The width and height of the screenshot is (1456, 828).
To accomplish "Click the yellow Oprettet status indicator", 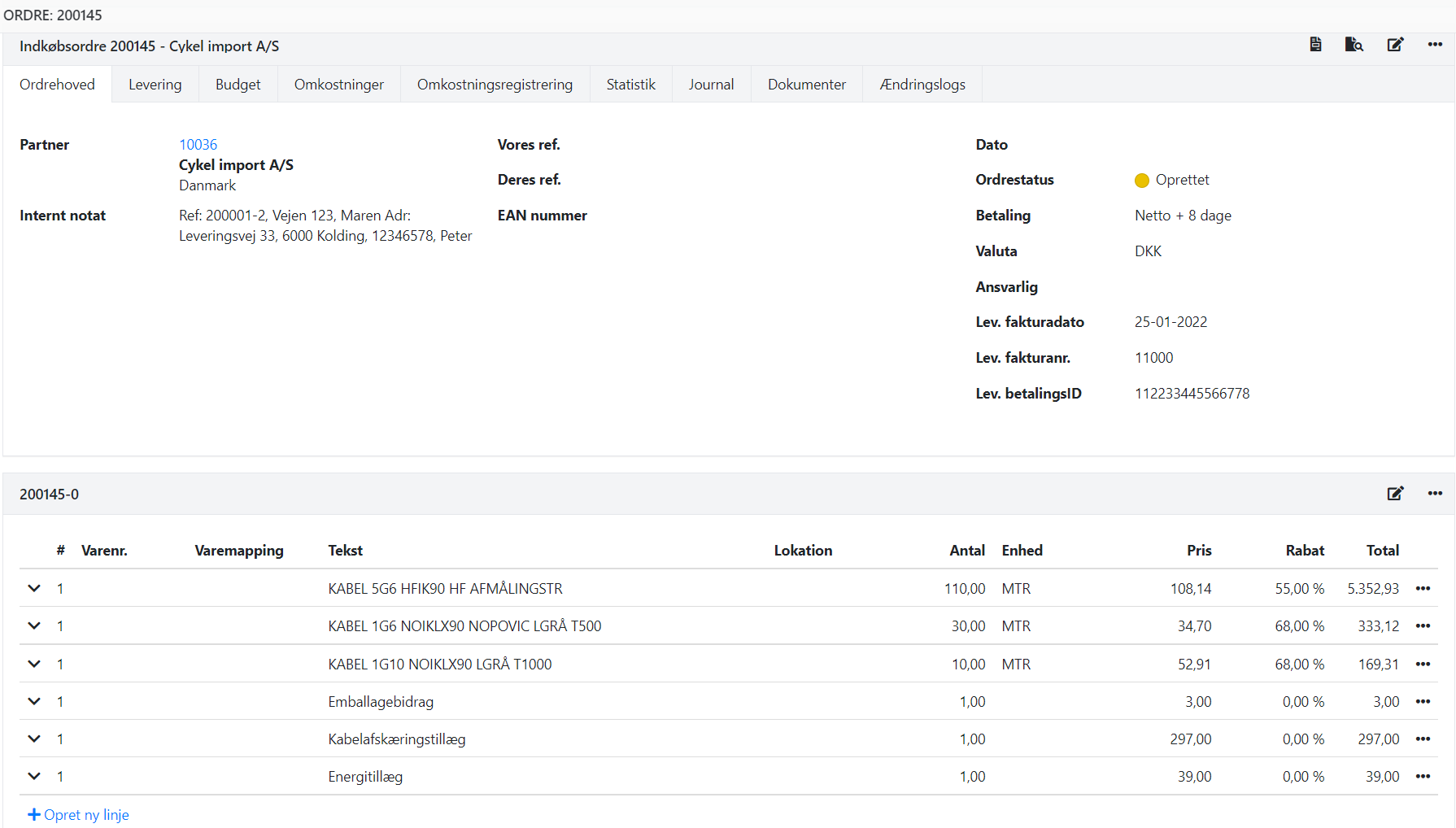I will point(1142,181).
